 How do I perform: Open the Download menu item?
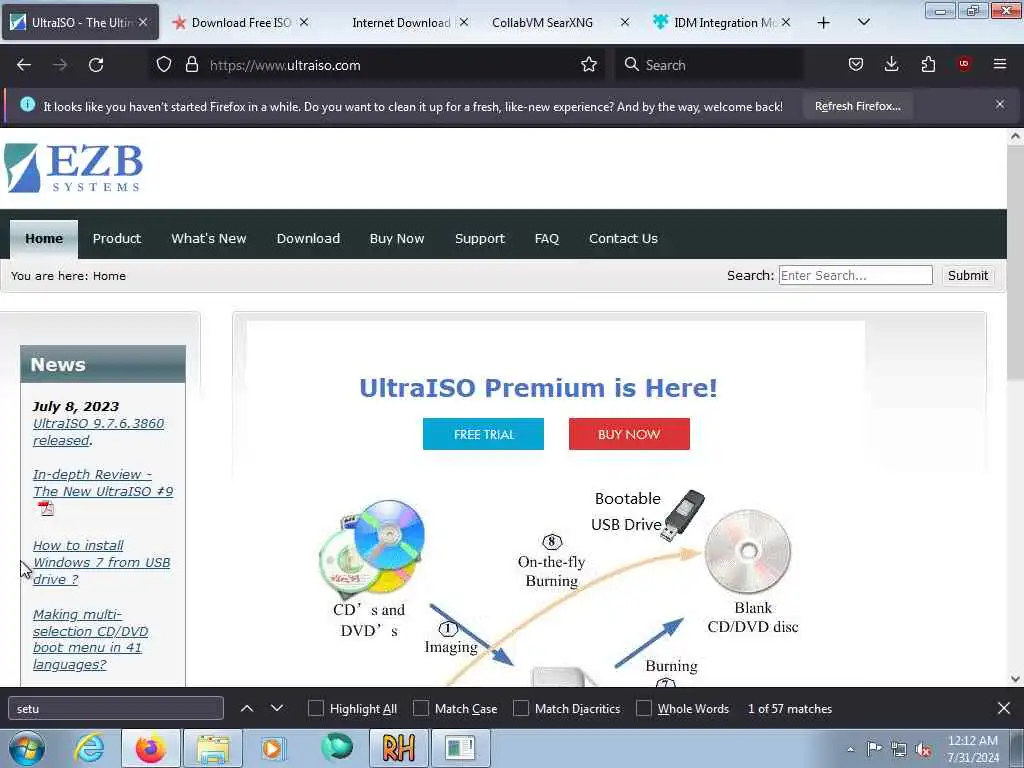[308, 238]
